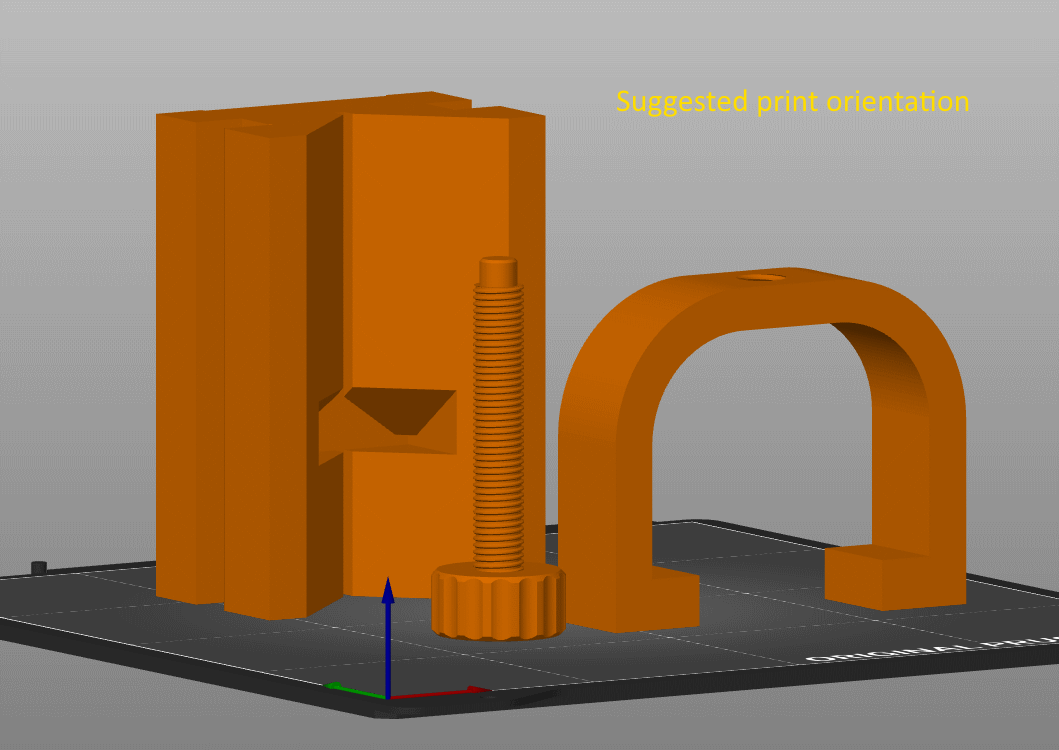
Task: Click the knurled knob of the screw
Action: pos(498,601)
